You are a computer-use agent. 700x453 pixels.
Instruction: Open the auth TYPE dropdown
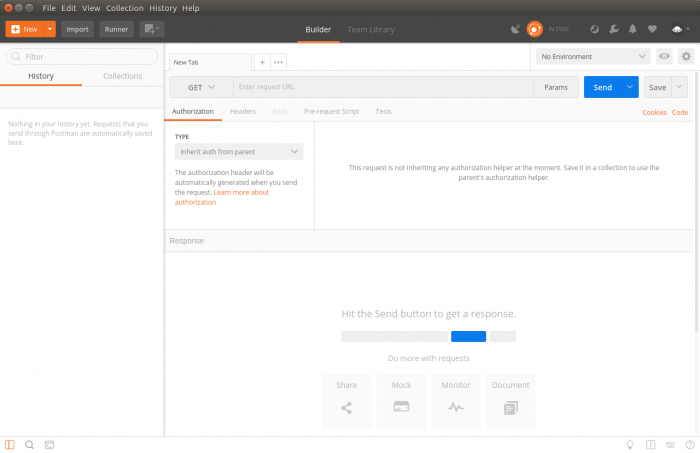238,152
